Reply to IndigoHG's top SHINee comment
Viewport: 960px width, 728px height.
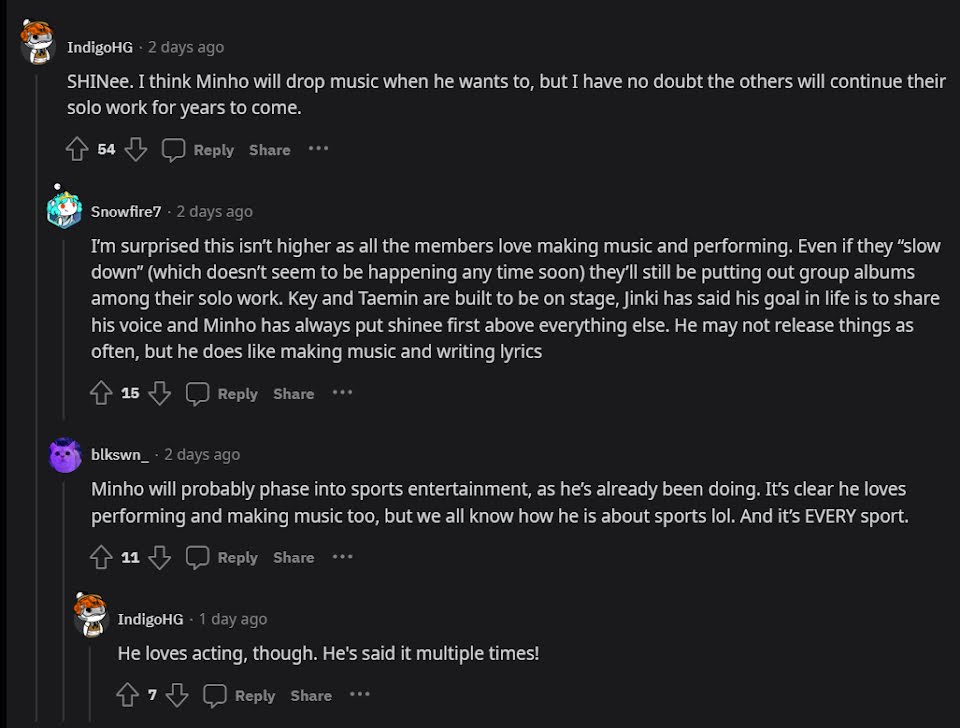[198, 150]
